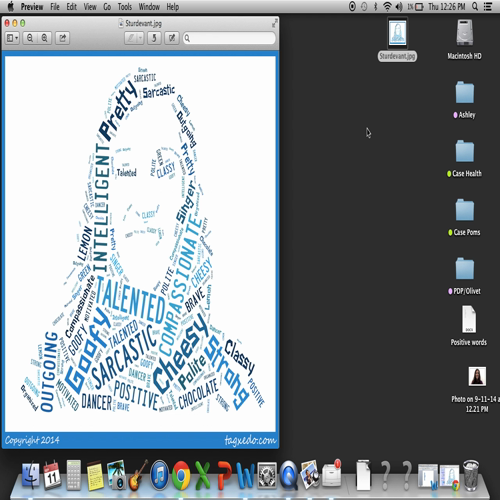Image resolution: width=500 pixels, height=500 pixels.
Task: Open Finder from the dock
Action: (x=31, y=476)
